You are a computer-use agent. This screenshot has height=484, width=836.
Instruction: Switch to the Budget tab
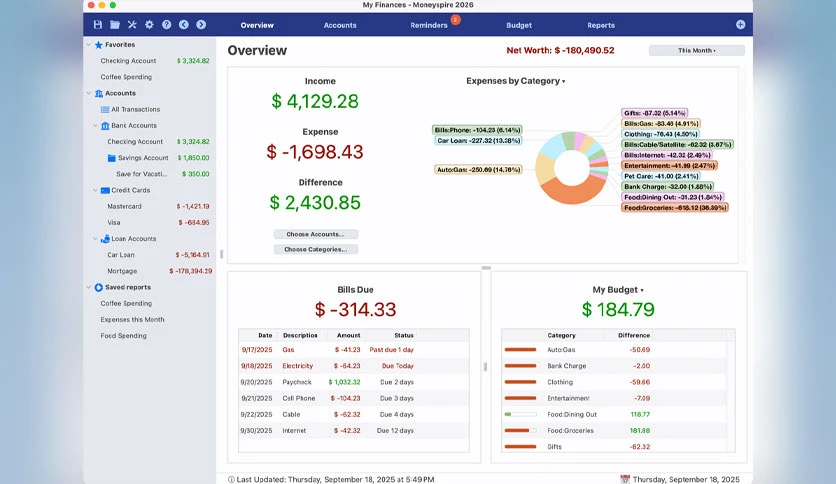[519, 25]
